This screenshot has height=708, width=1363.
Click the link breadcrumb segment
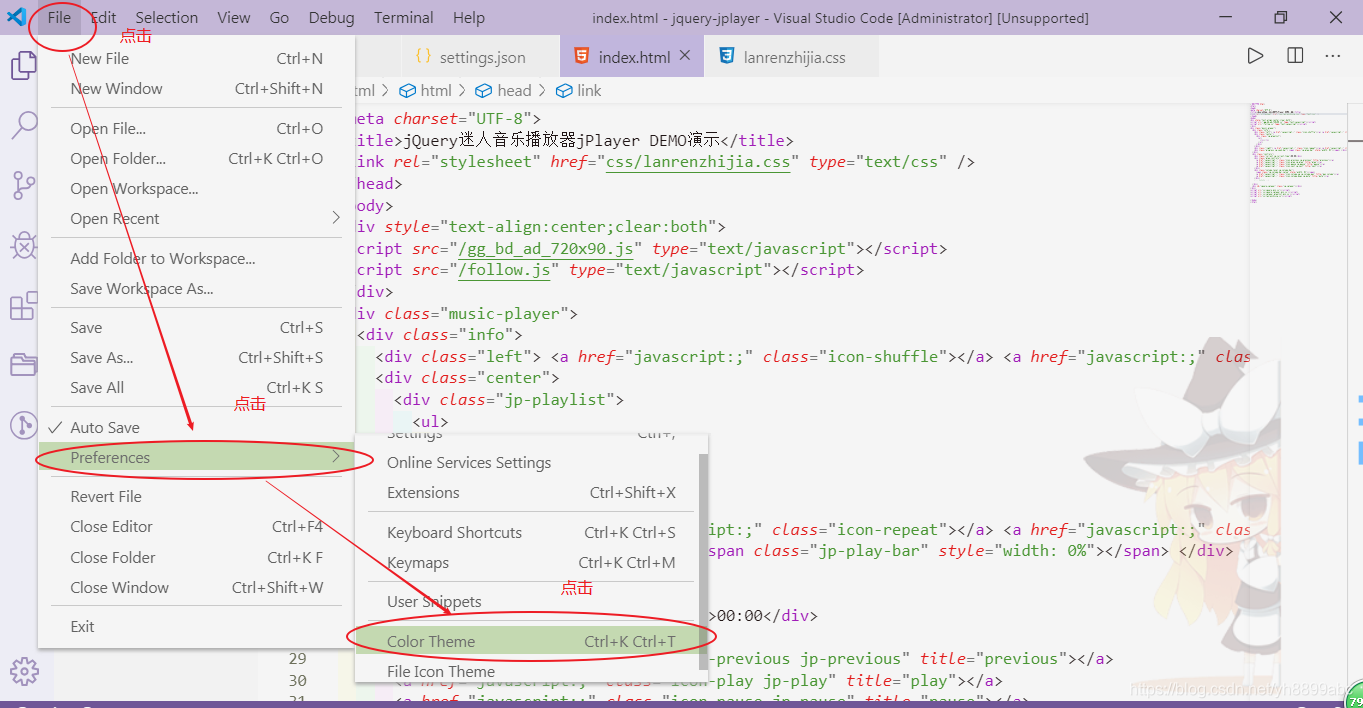(x=579, y=90)
